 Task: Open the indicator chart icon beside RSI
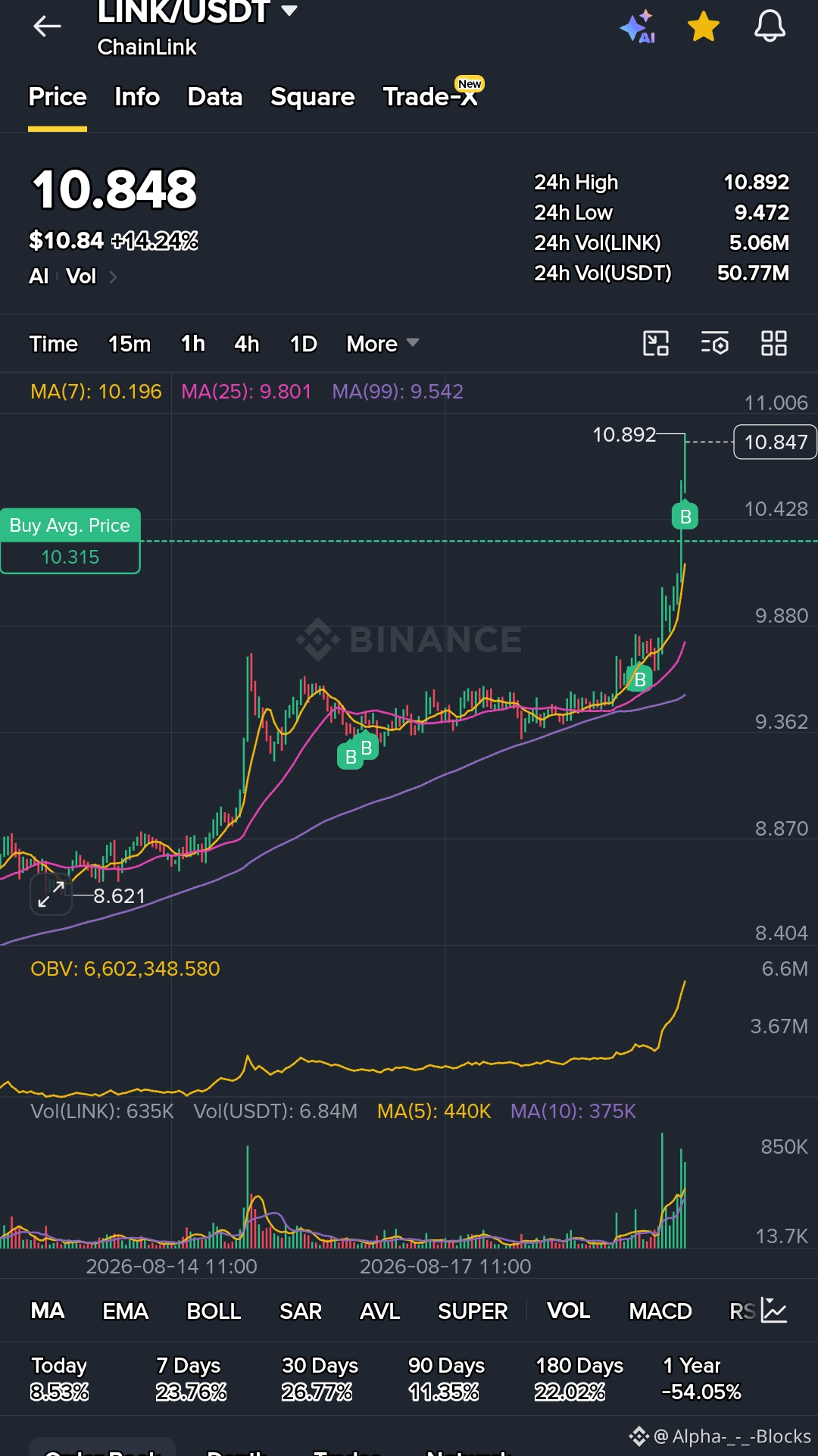(x=774, y=1311)
